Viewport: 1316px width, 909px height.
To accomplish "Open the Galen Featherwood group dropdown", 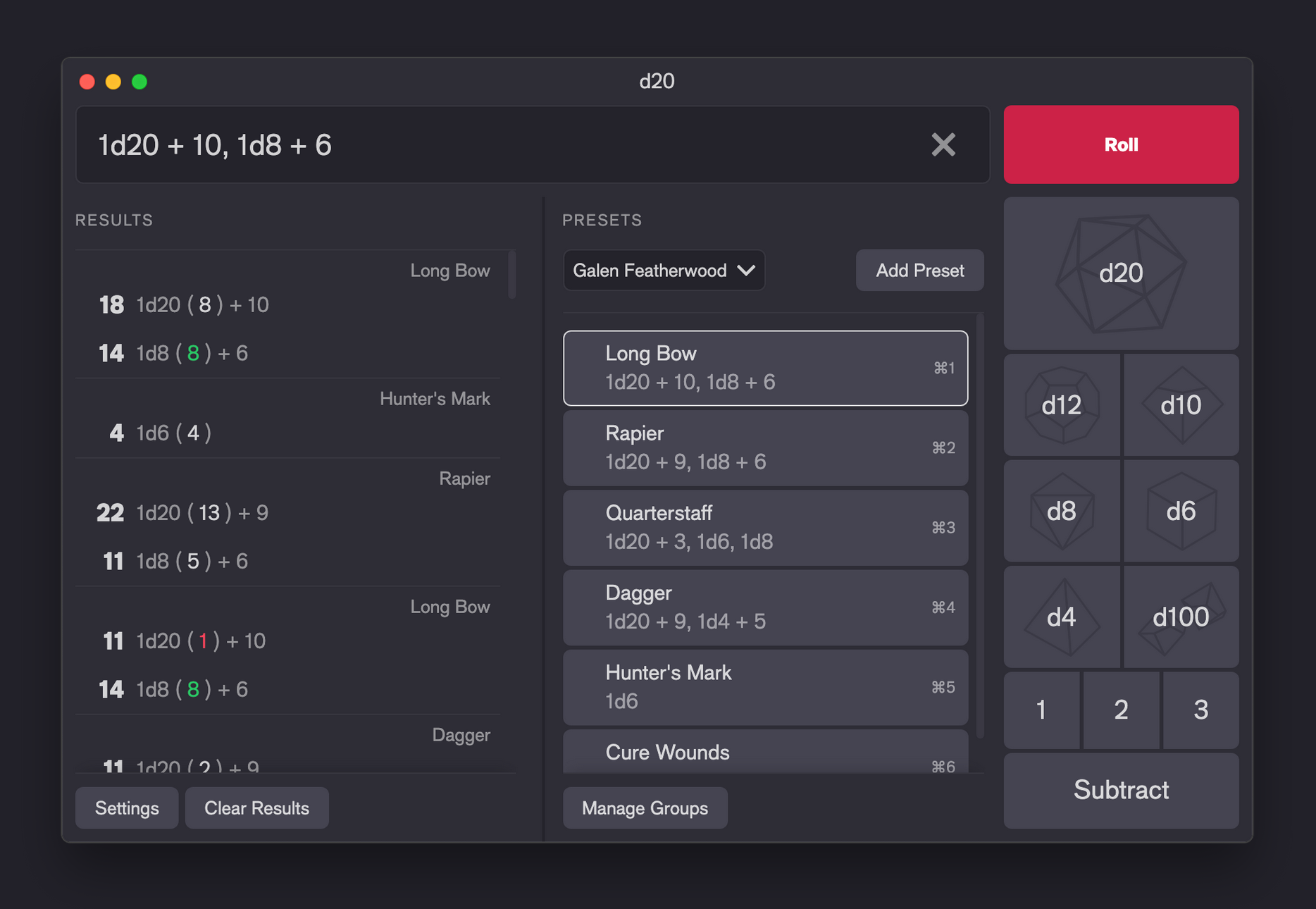I will tap(664, 271).
